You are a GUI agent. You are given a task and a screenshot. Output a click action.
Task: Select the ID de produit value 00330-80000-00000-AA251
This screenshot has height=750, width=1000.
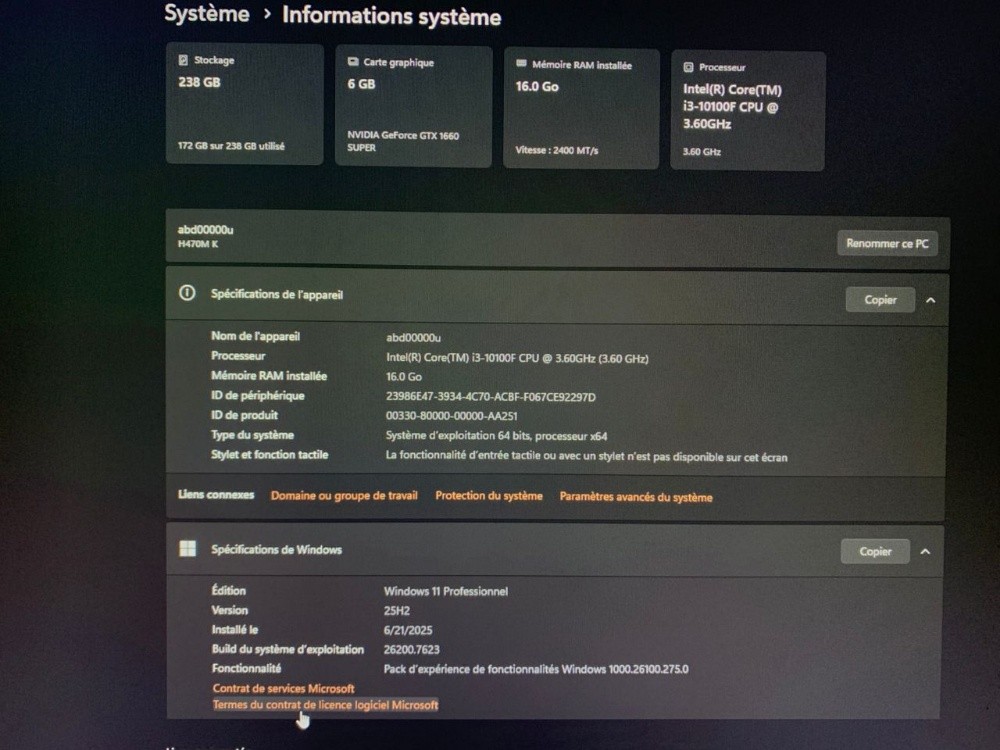coord(452,416)
